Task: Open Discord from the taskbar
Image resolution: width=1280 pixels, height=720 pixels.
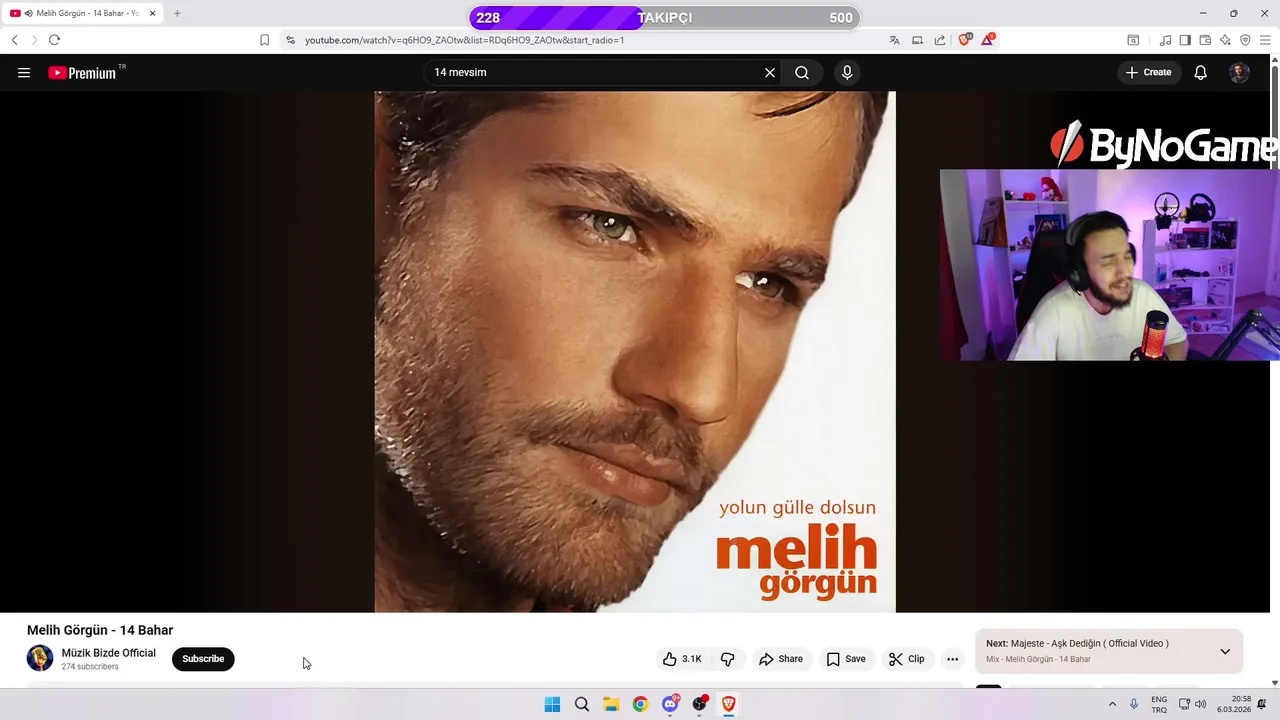Action: tap(670, 704)
